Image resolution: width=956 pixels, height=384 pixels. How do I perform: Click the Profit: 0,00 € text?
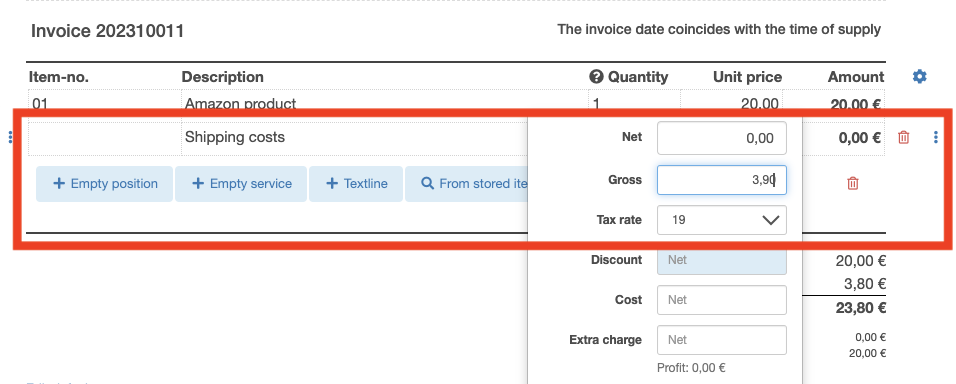[x=691, y=368]
